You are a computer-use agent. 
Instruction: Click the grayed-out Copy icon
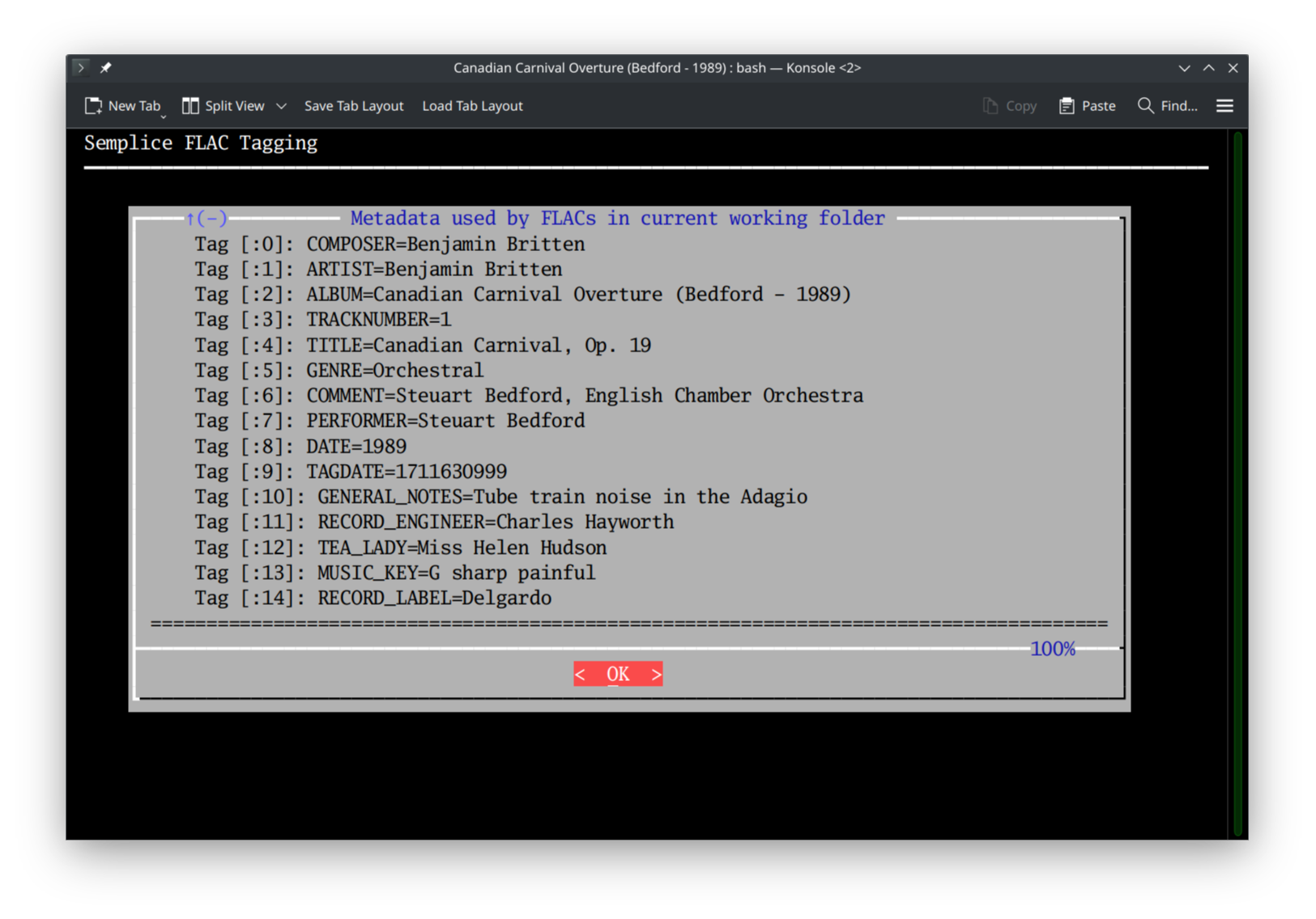[x=989, y=105]
